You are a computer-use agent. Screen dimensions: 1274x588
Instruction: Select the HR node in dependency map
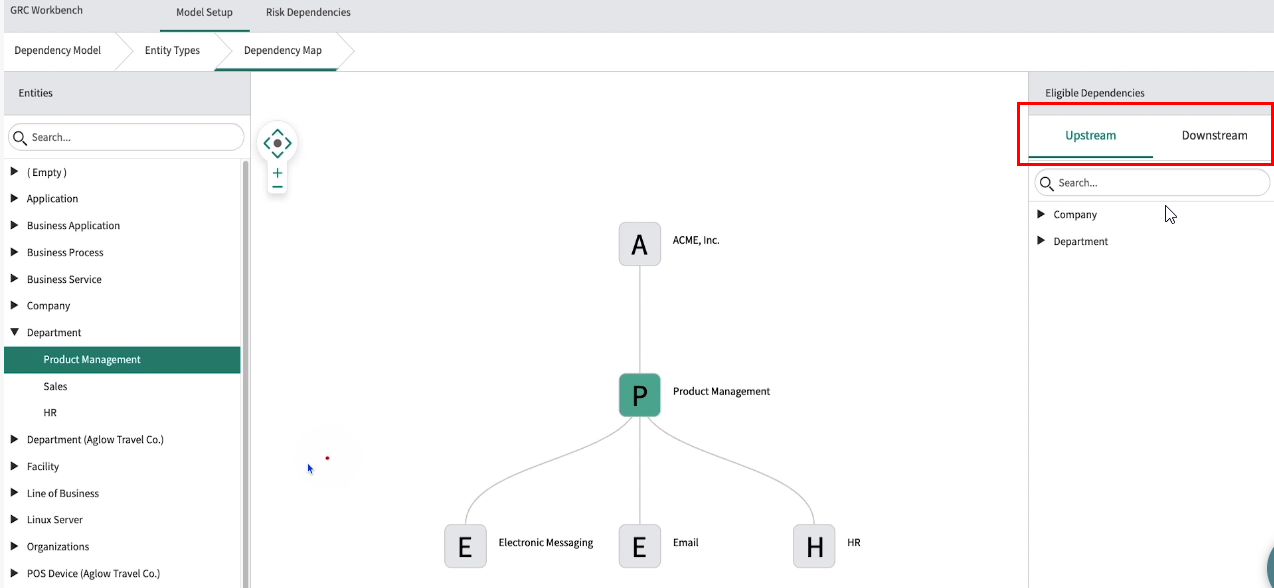(x=814, y=546)
